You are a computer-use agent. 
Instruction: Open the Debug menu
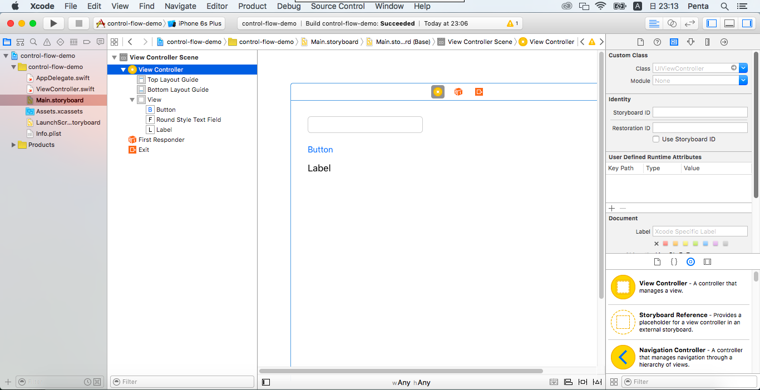point(289,6)
